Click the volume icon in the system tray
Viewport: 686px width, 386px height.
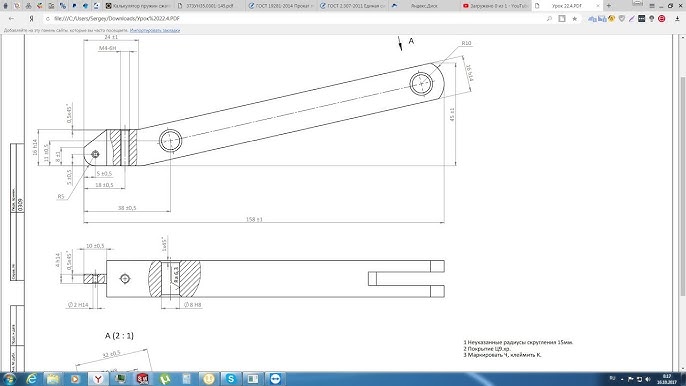coord(648,379)
